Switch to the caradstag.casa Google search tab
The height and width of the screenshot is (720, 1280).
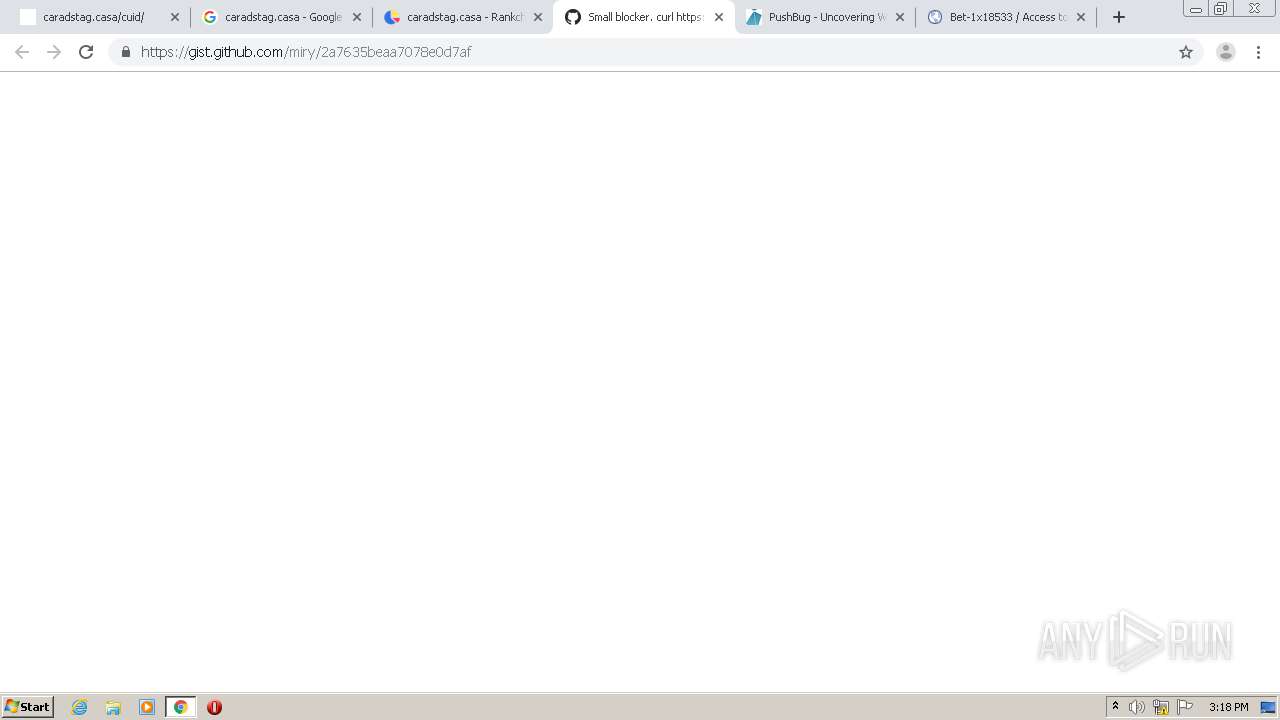277,17
